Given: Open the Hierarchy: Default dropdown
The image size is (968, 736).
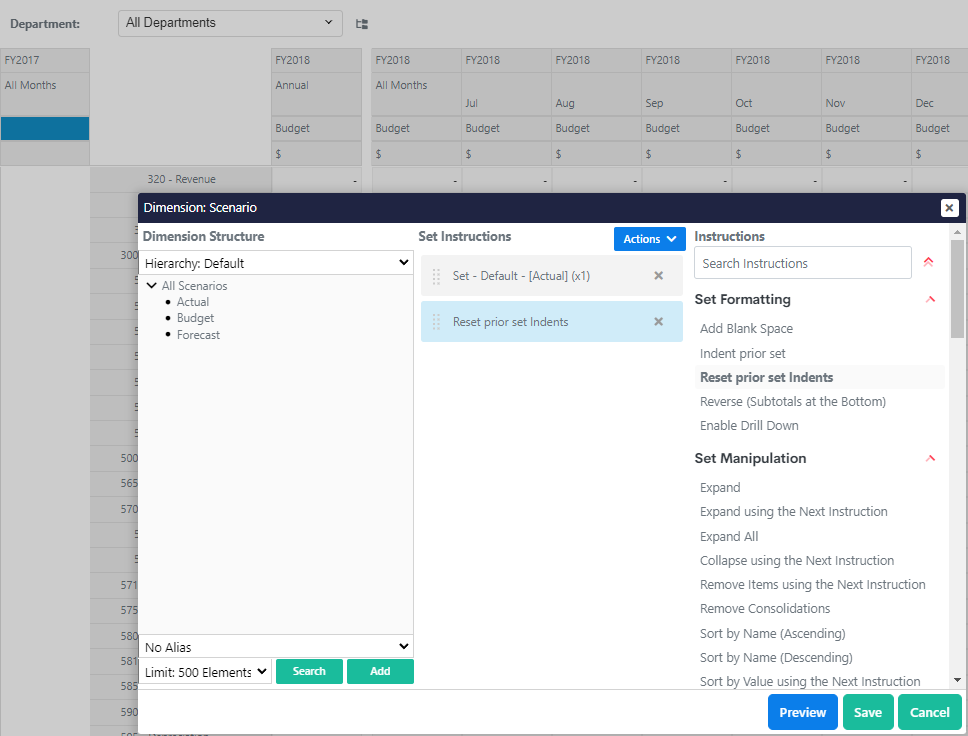Looking at the screenshot, I should (276, 263).
